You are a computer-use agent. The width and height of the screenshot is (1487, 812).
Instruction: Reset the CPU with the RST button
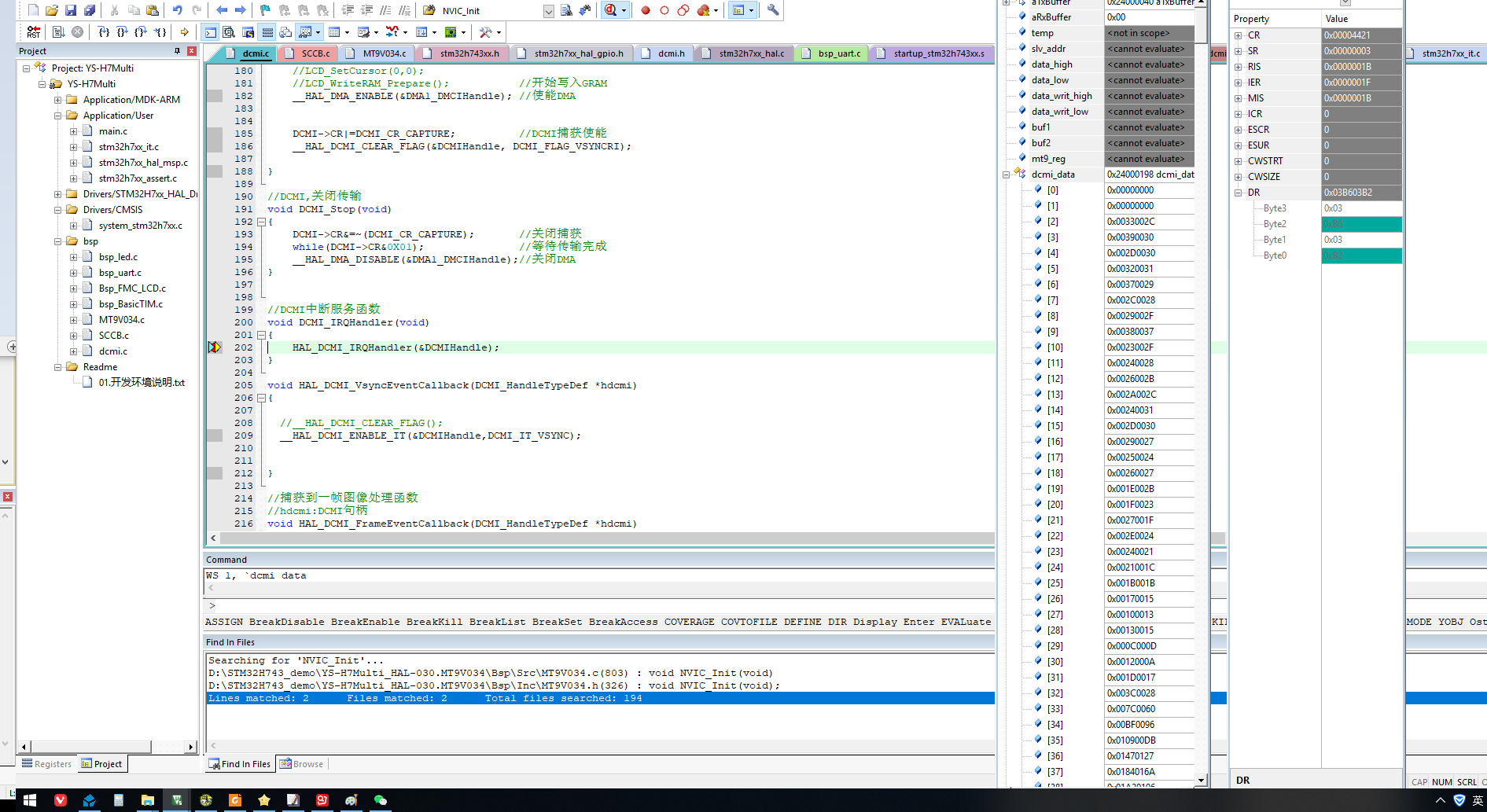(33, 32)
